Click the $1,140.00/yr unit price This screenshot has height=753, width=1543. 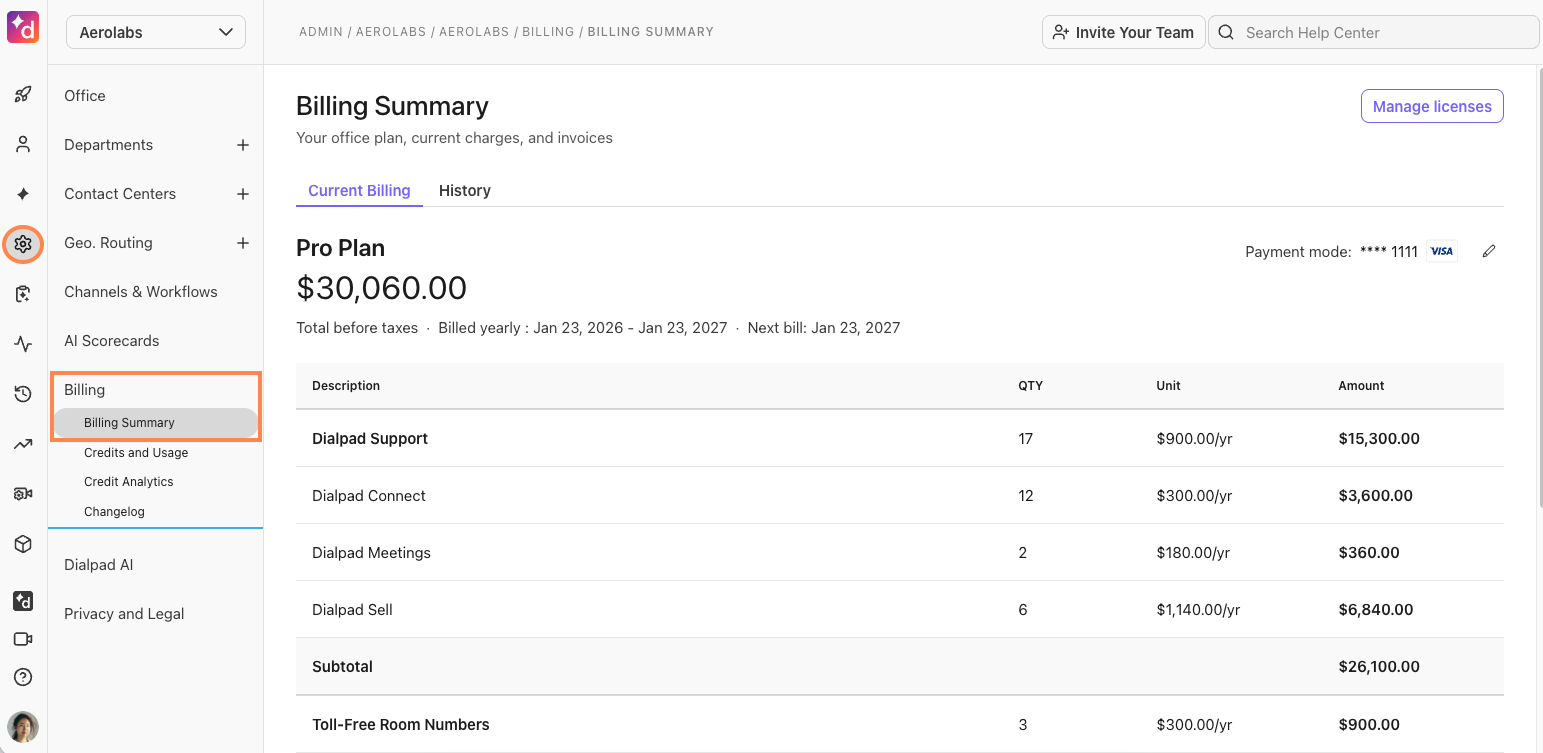(x=1198, y=610)
